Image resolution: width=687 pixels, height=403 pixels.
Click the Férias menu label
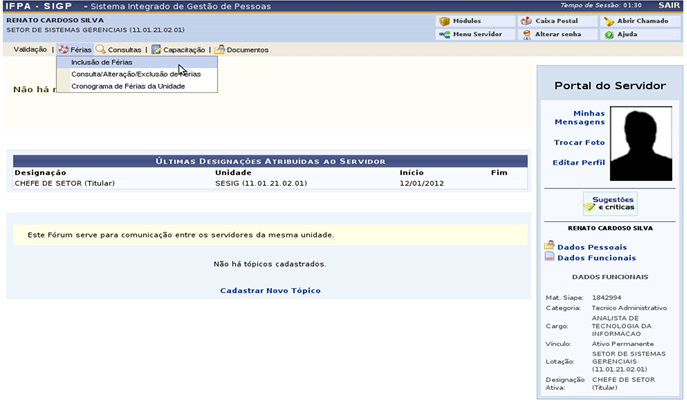click(81, 50)
